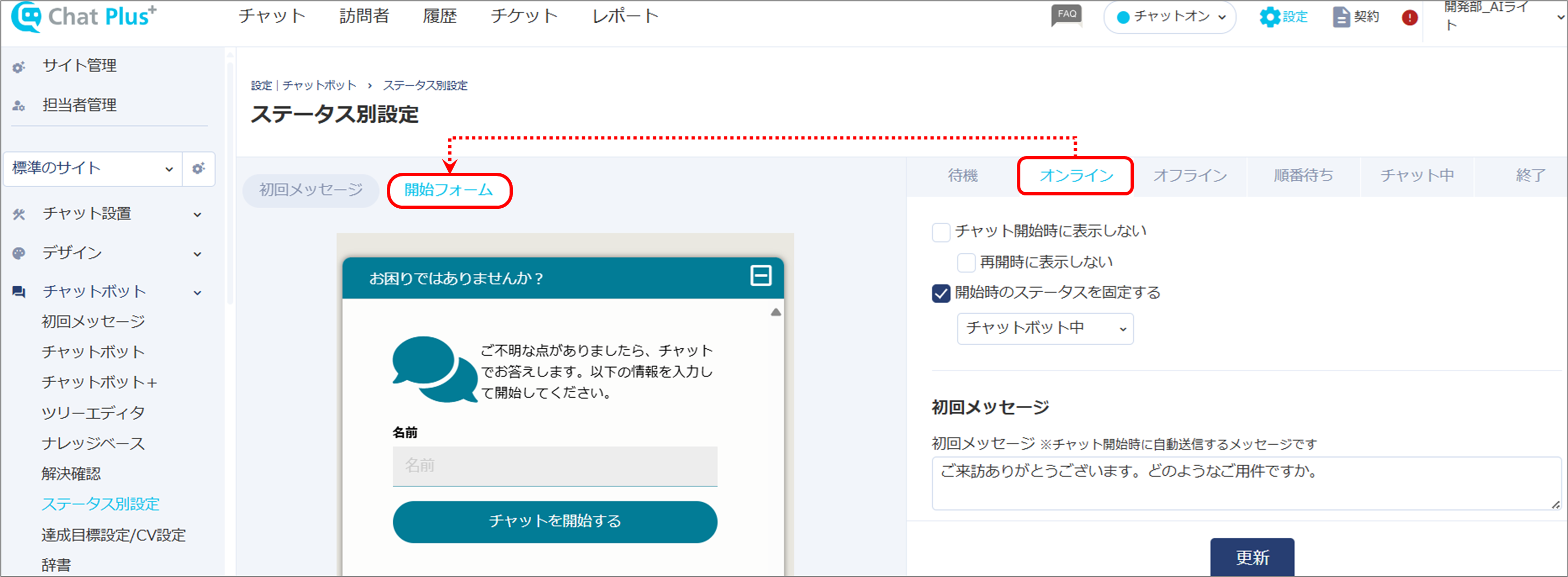Open 'チャットボット' sidebar sub-item
1568x577 pixels.
93,353
